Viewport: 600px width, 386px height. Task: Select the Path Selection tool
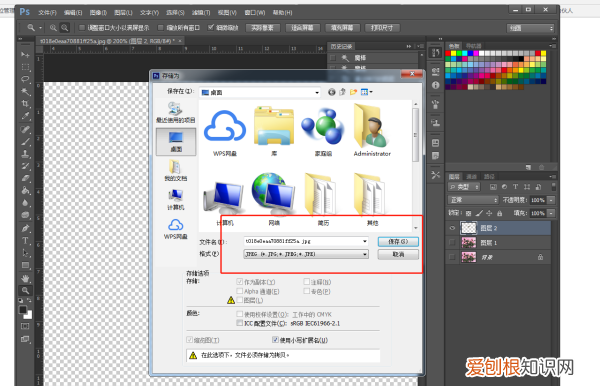click(x=25, y=253)
